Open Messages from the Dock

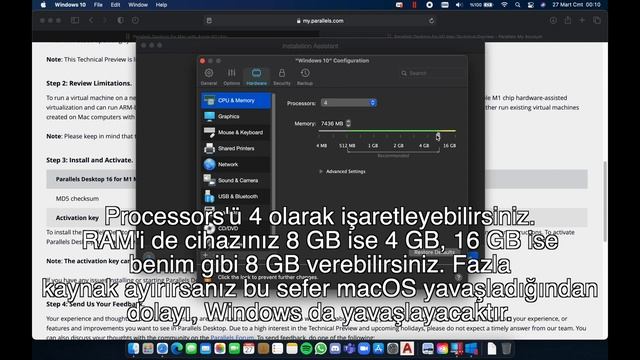(x=191, y=349)
